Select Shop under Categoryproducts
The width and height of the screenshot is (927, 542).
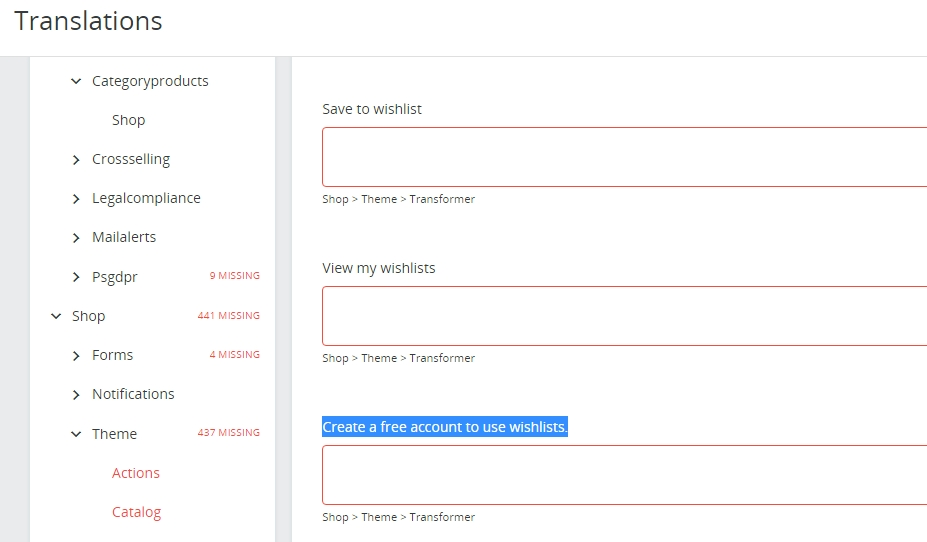pos(128,120)
